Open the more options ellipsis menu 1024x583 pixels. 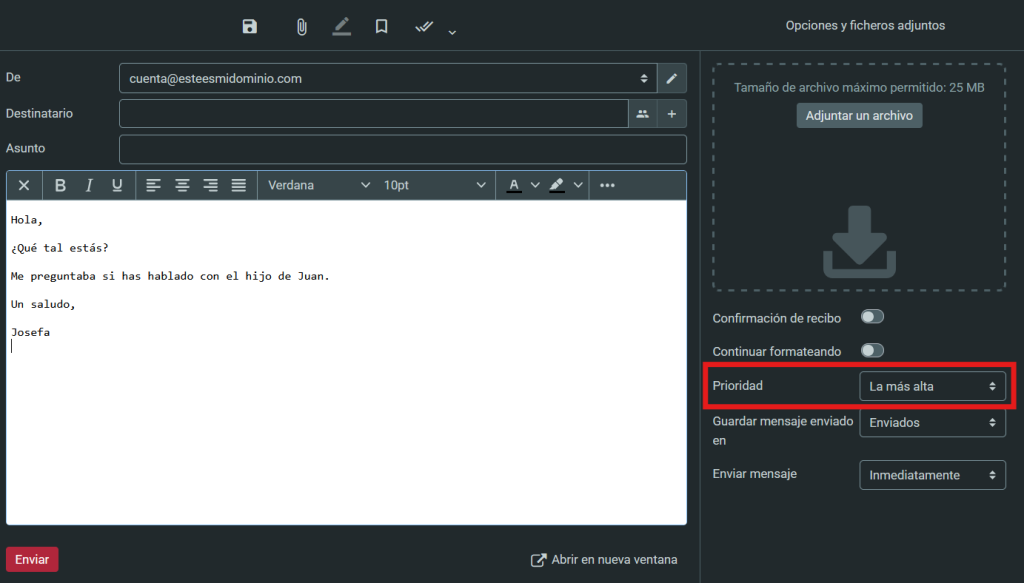click(607, 185)
